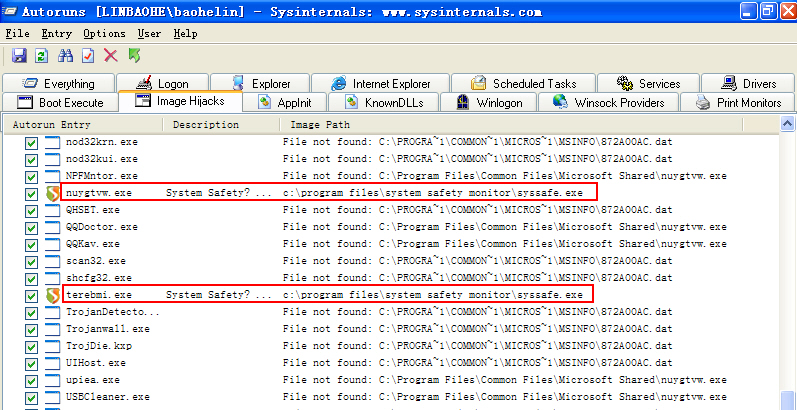This screenshot has width=797, height=410.
Task: Uncheck the upiea.exe entry checkbox
Action: point(32,381)
